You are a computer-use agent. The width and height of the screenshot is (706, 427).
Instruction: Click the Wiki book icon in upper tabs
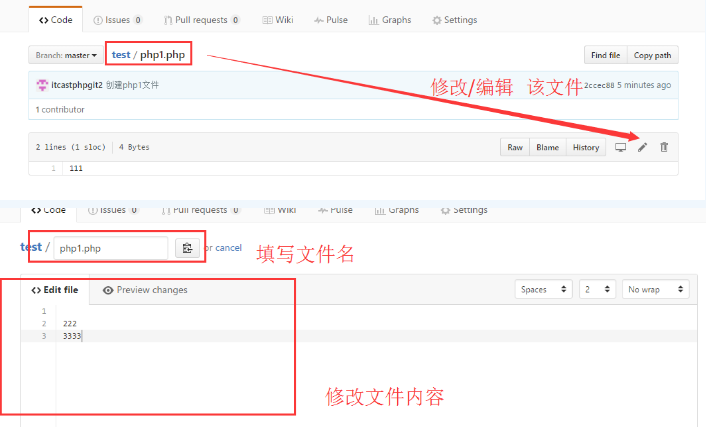[x=267, y=20]
